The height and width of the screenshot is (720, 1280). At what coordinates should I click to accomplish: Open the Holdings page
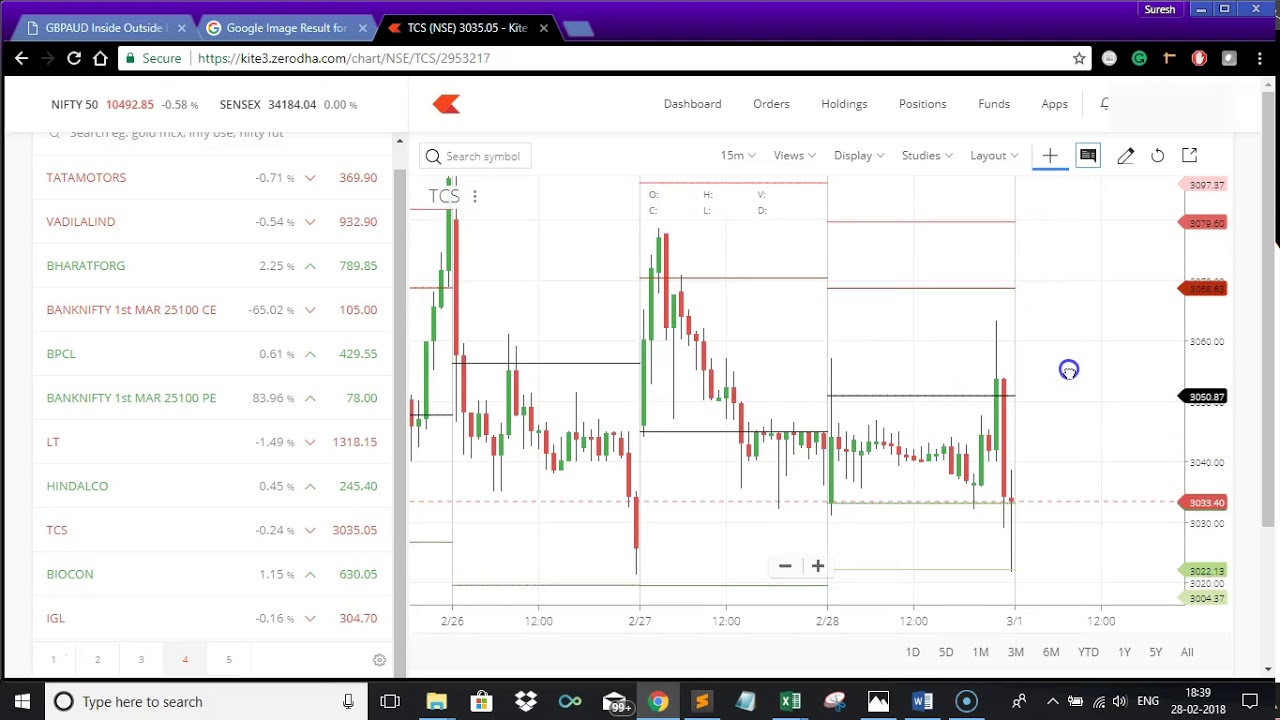844,104
